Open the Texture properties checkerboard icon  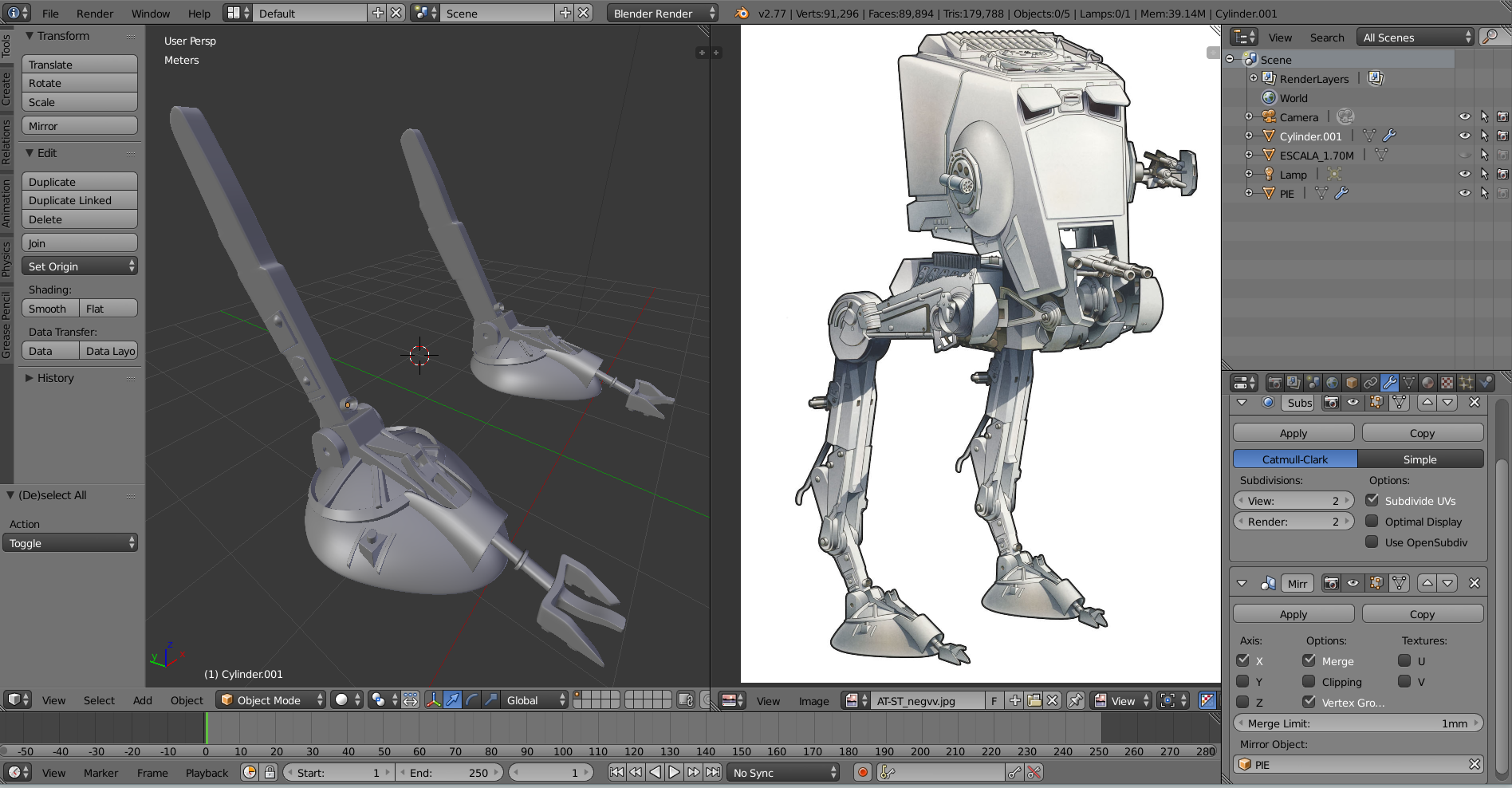point(1447,383)
